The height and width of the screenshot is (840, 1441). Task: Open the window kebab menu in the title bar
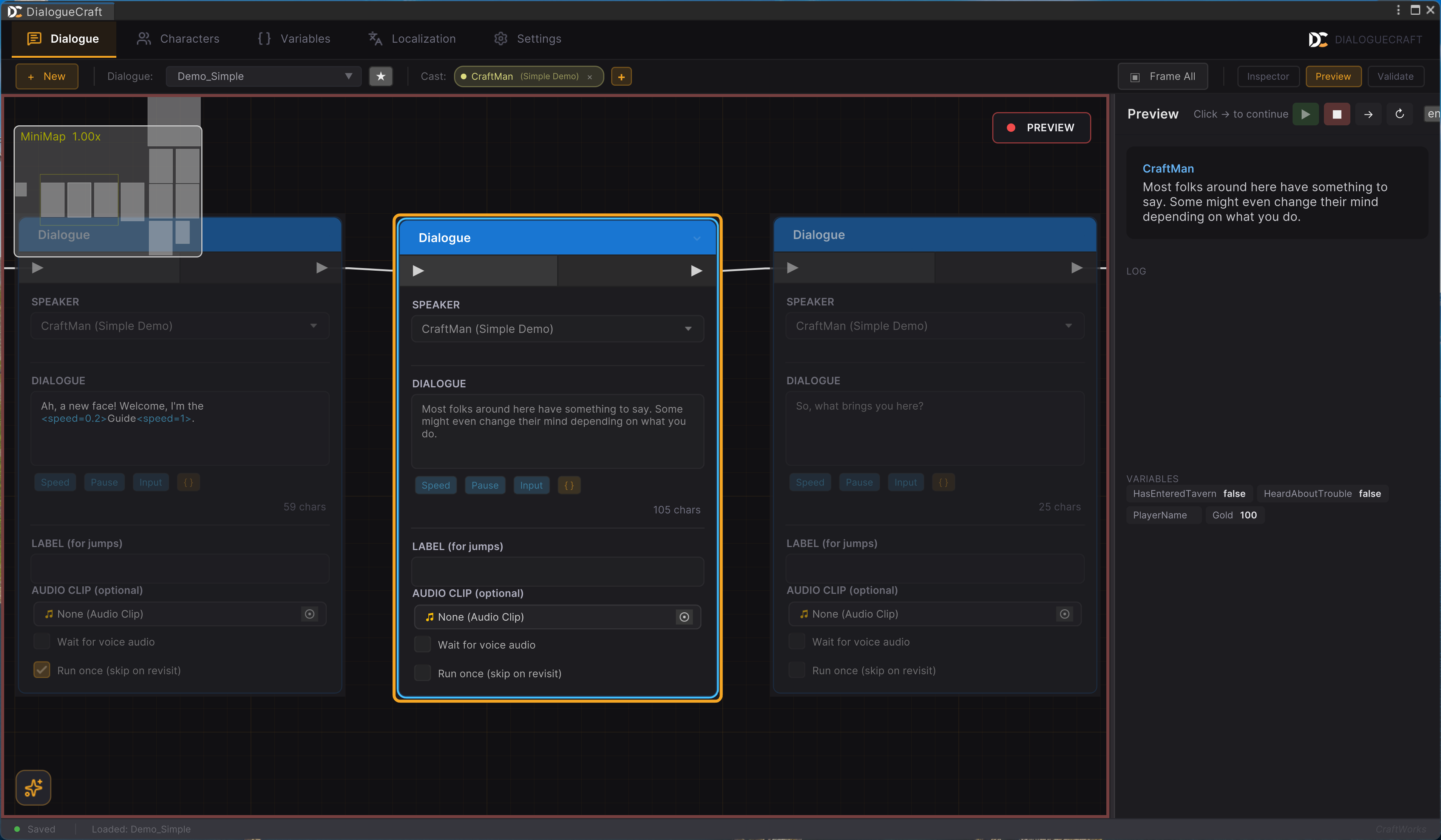pyautogui.click(x=1398, y=10)
